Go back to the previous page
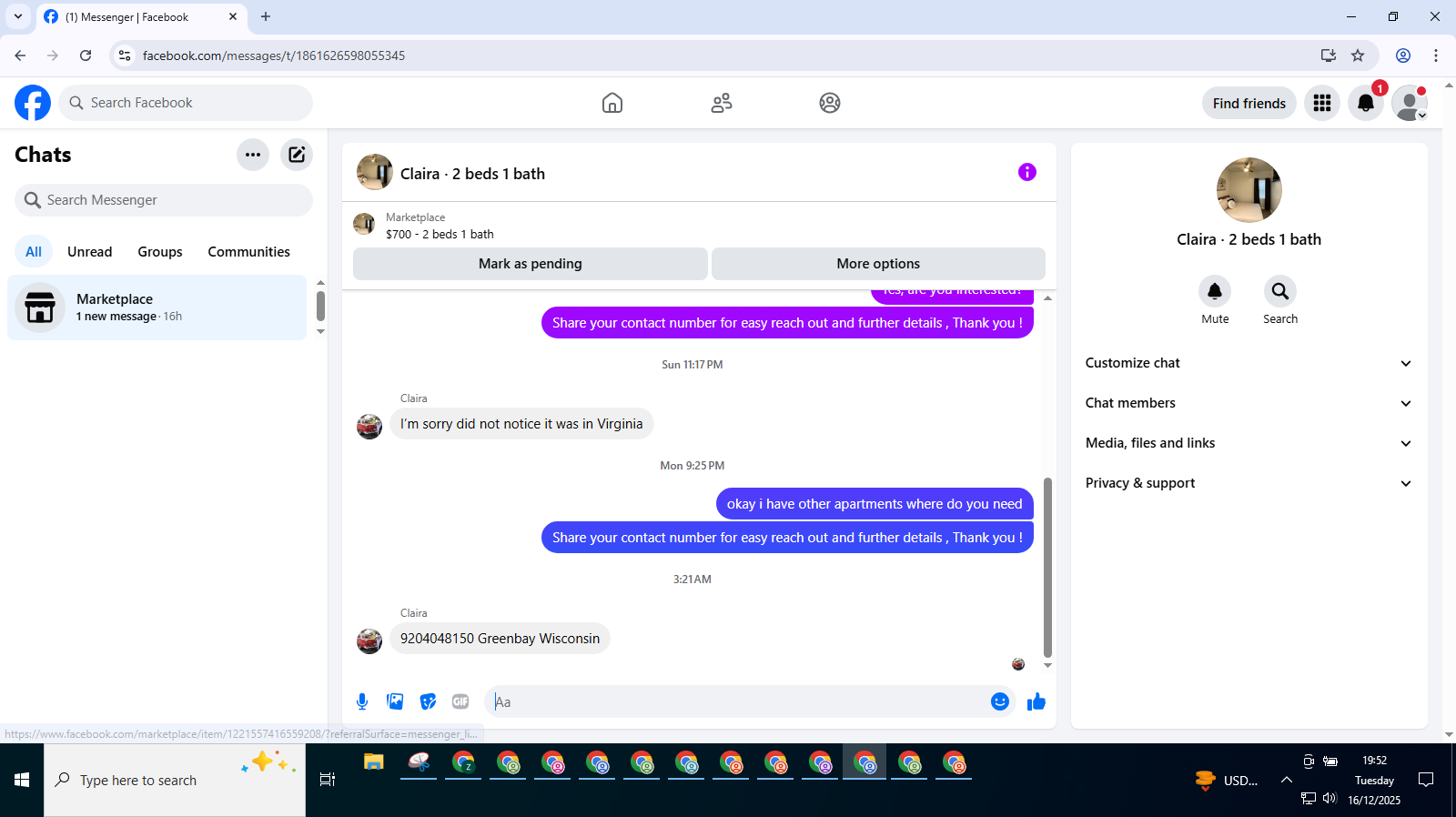This screenshot has width=1456, height=817. tap(20, 55)
